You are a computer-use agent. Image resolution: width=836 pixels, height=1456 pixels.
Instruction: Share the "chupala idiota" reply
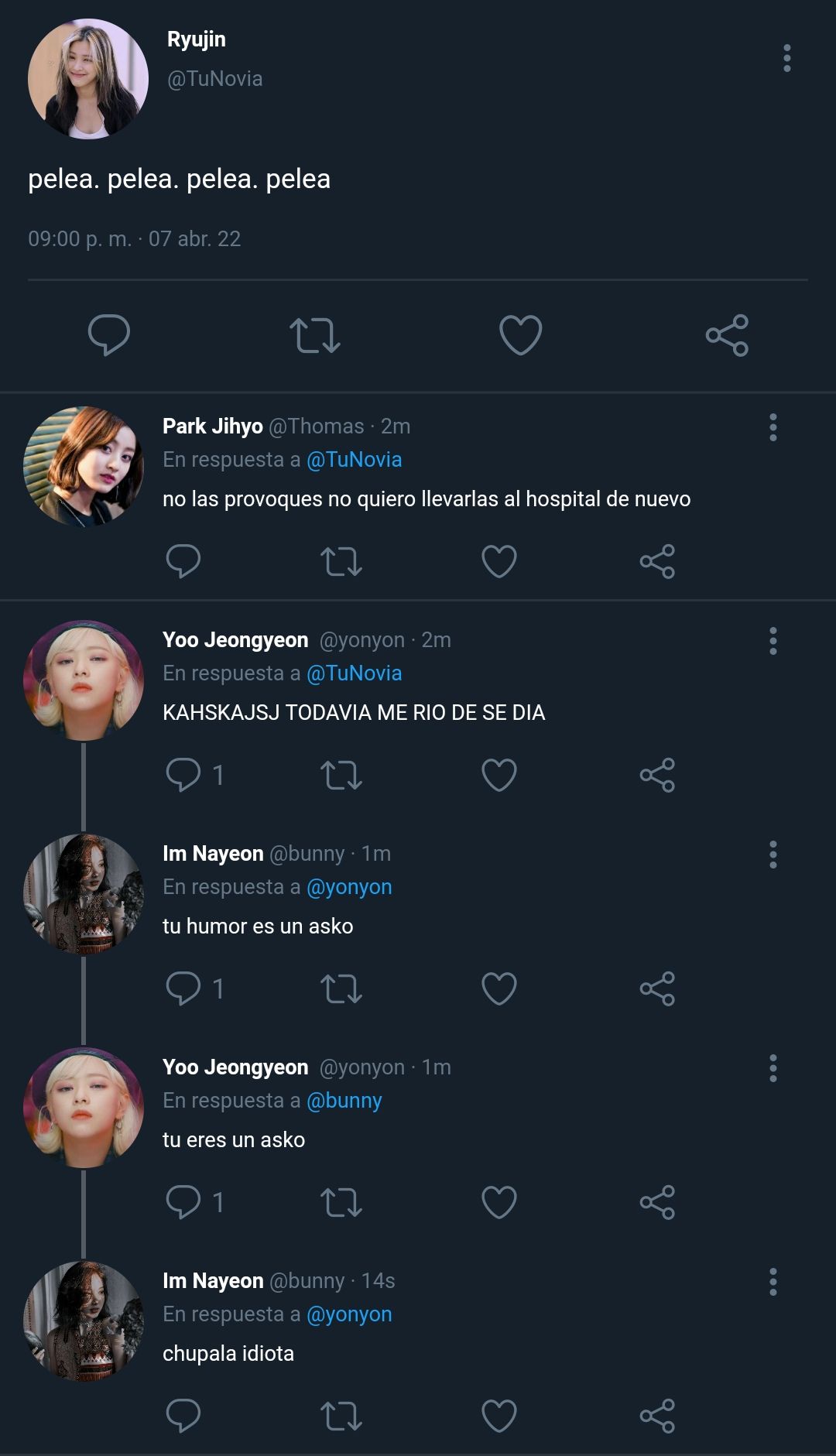point(657,1416)
